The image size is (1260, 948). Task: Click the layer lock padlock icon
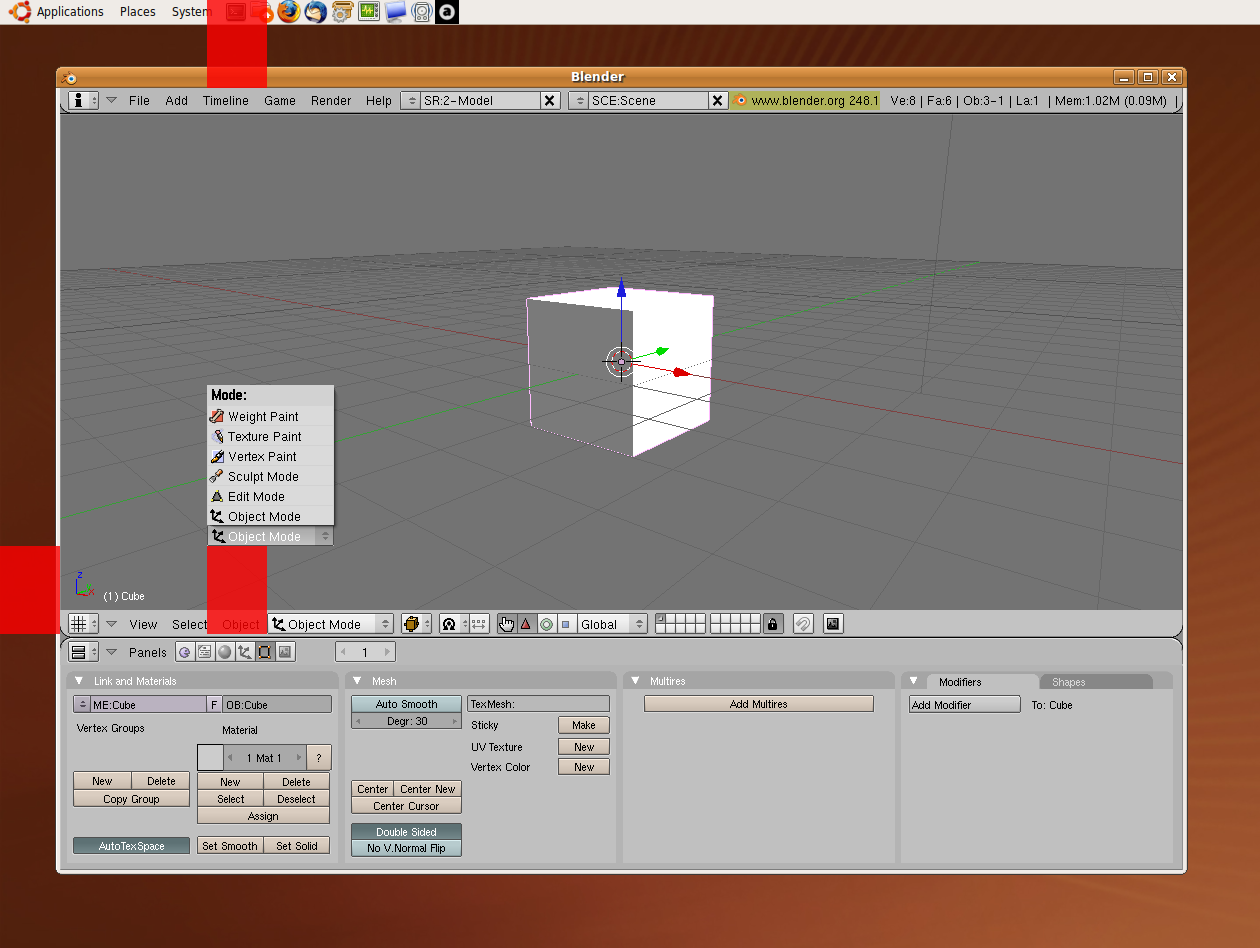(x=772, y=624)
